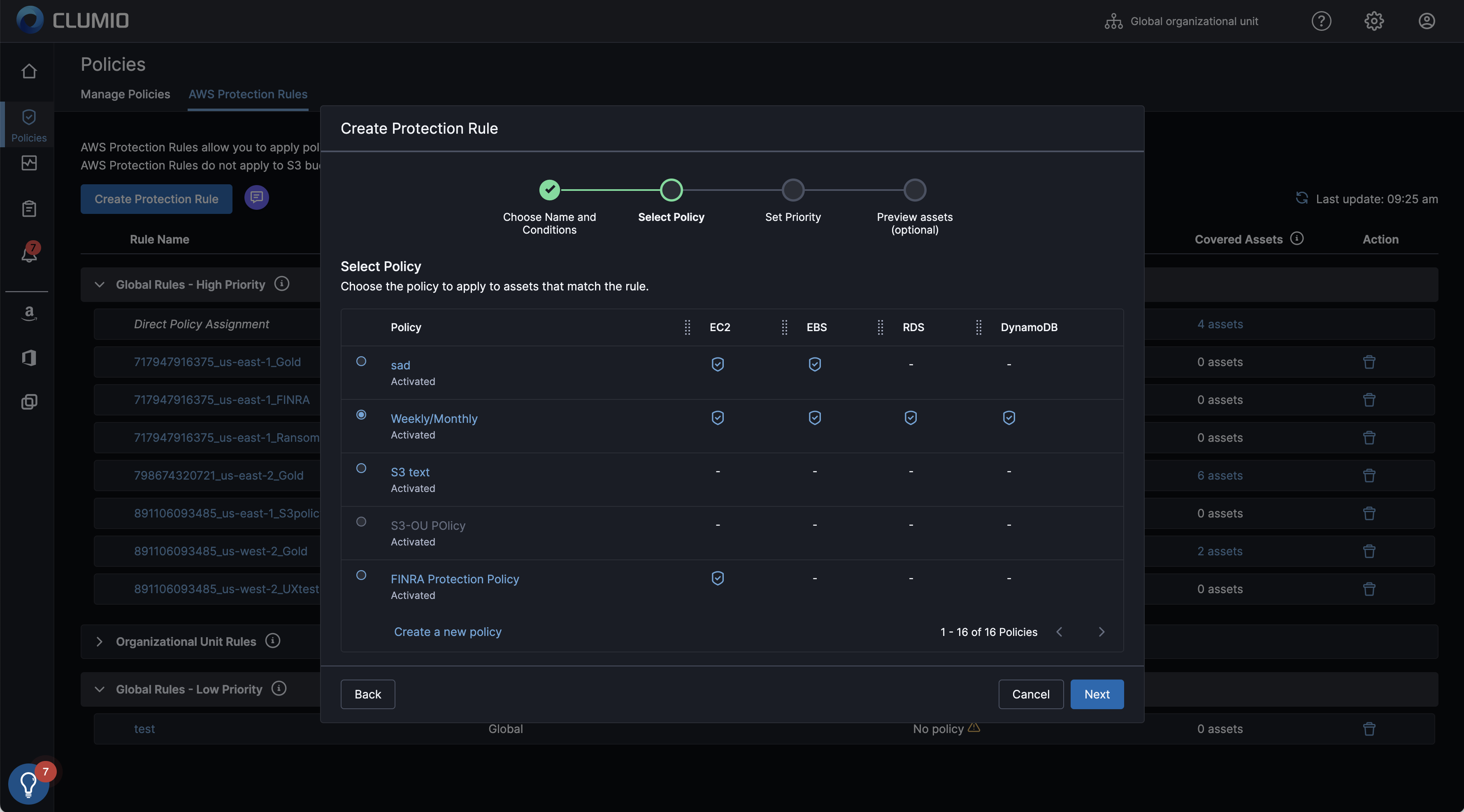Open the 4 assets link
Viewport: 1464px width, 812px height.
[1220, 325]
